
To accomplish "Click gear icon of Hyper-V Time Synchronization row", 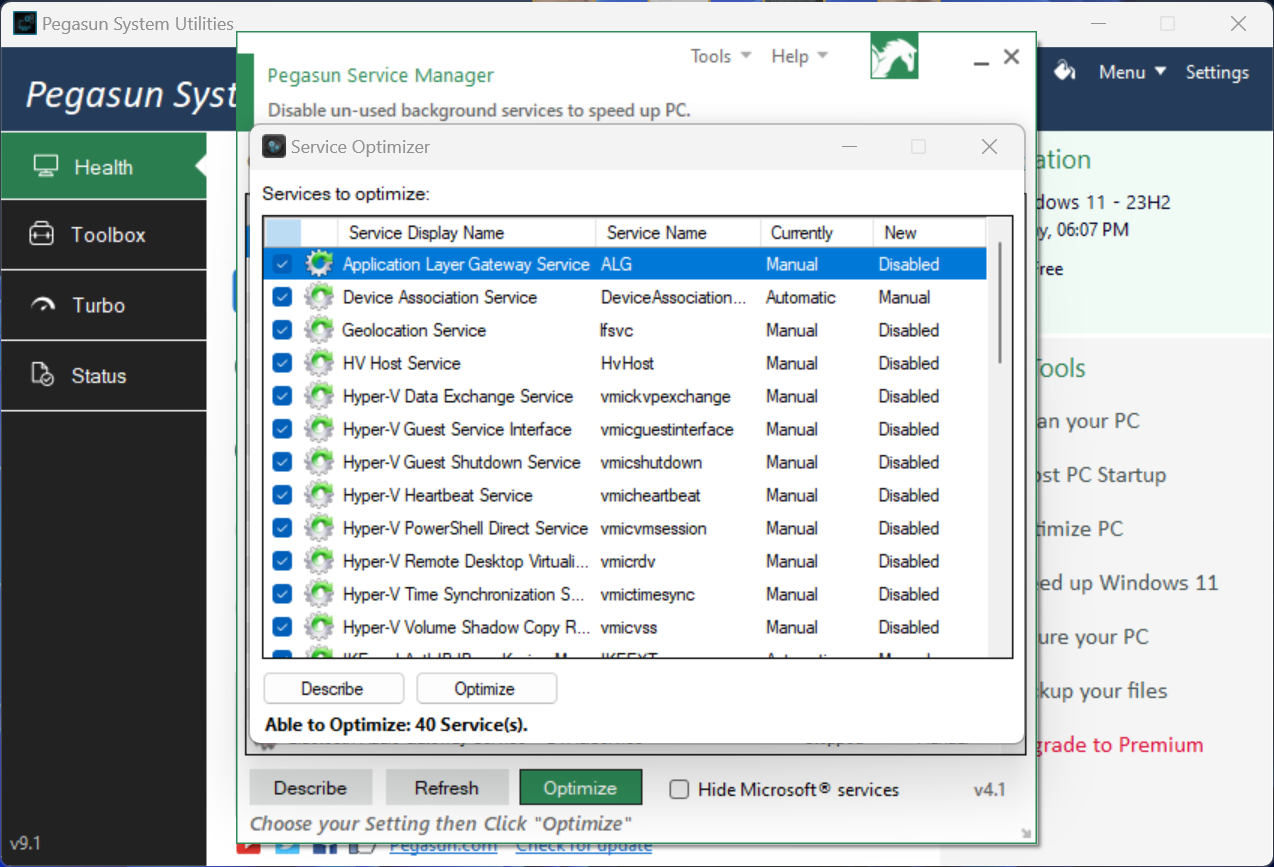I will [x=319, y=594].
